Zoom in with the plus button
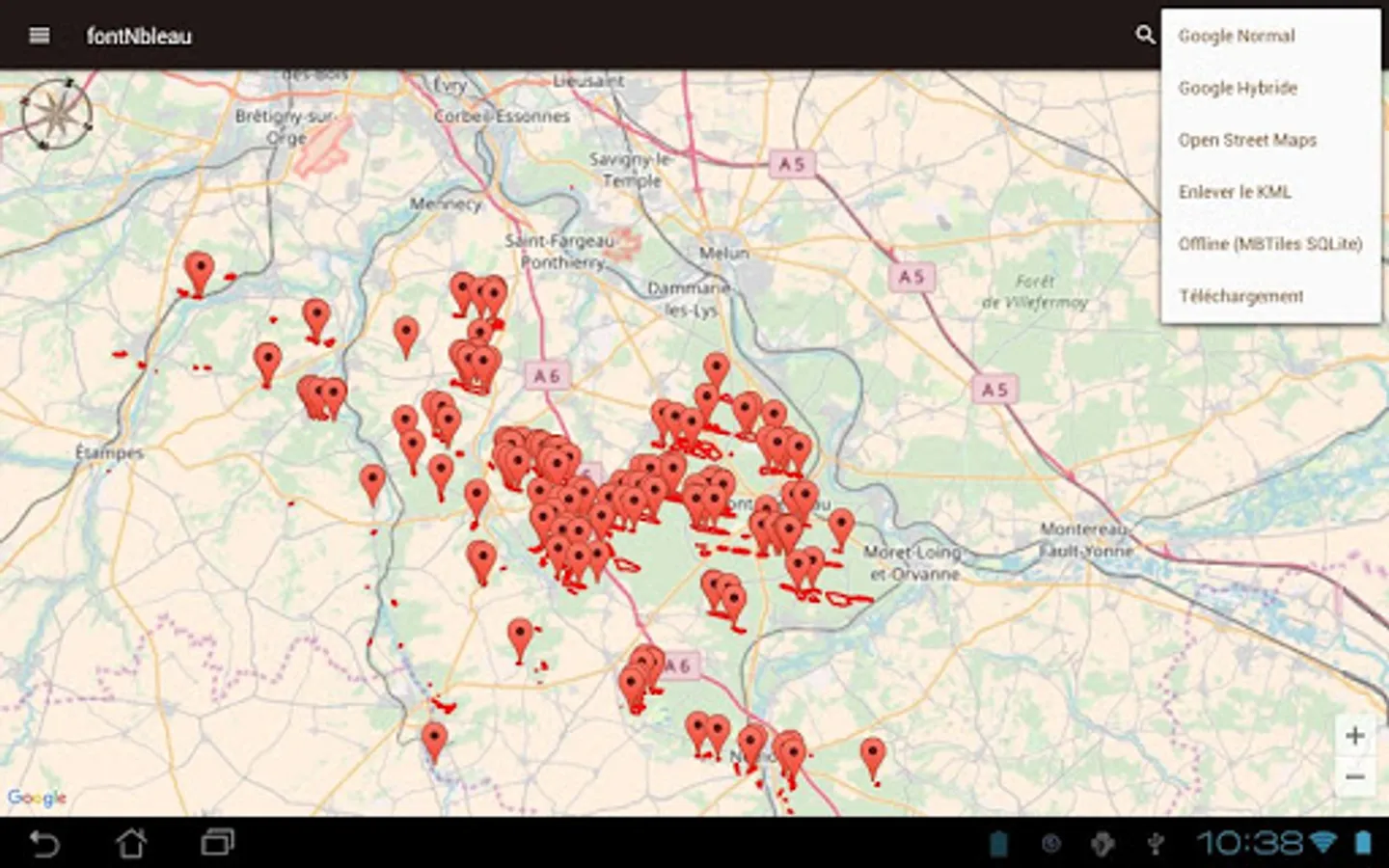 (x=1354, y=736)
